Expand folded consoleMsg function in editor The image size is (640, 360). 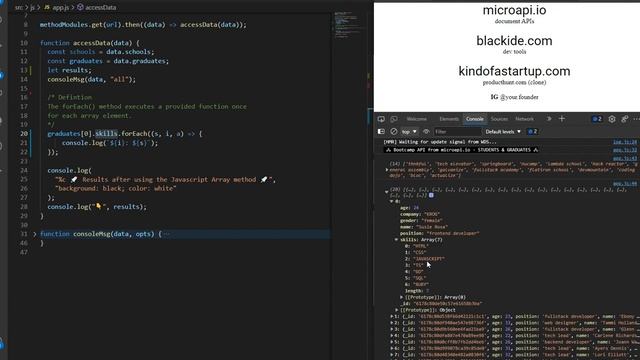coord(35,234)
